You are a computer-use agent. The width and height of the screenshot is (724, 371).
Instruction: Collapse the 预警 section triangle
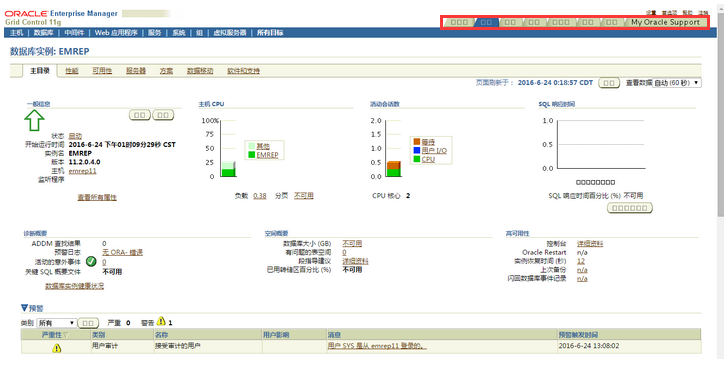[24, 308]
